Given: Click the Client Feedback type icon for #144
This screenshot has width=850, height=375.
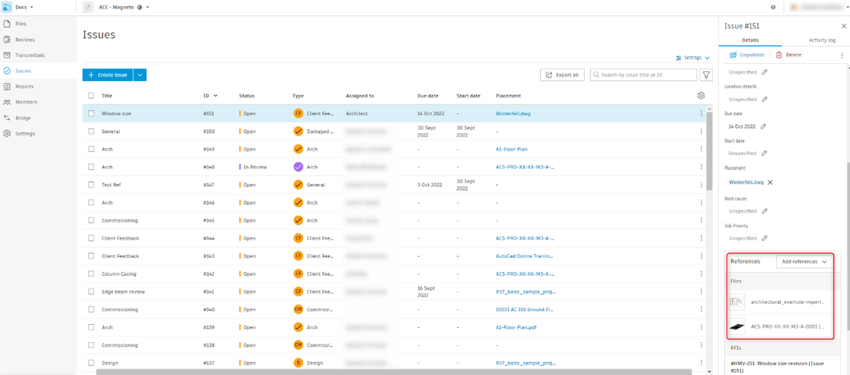Looking at the screenshot, I should pyautogui.click(x=298, y=238).
